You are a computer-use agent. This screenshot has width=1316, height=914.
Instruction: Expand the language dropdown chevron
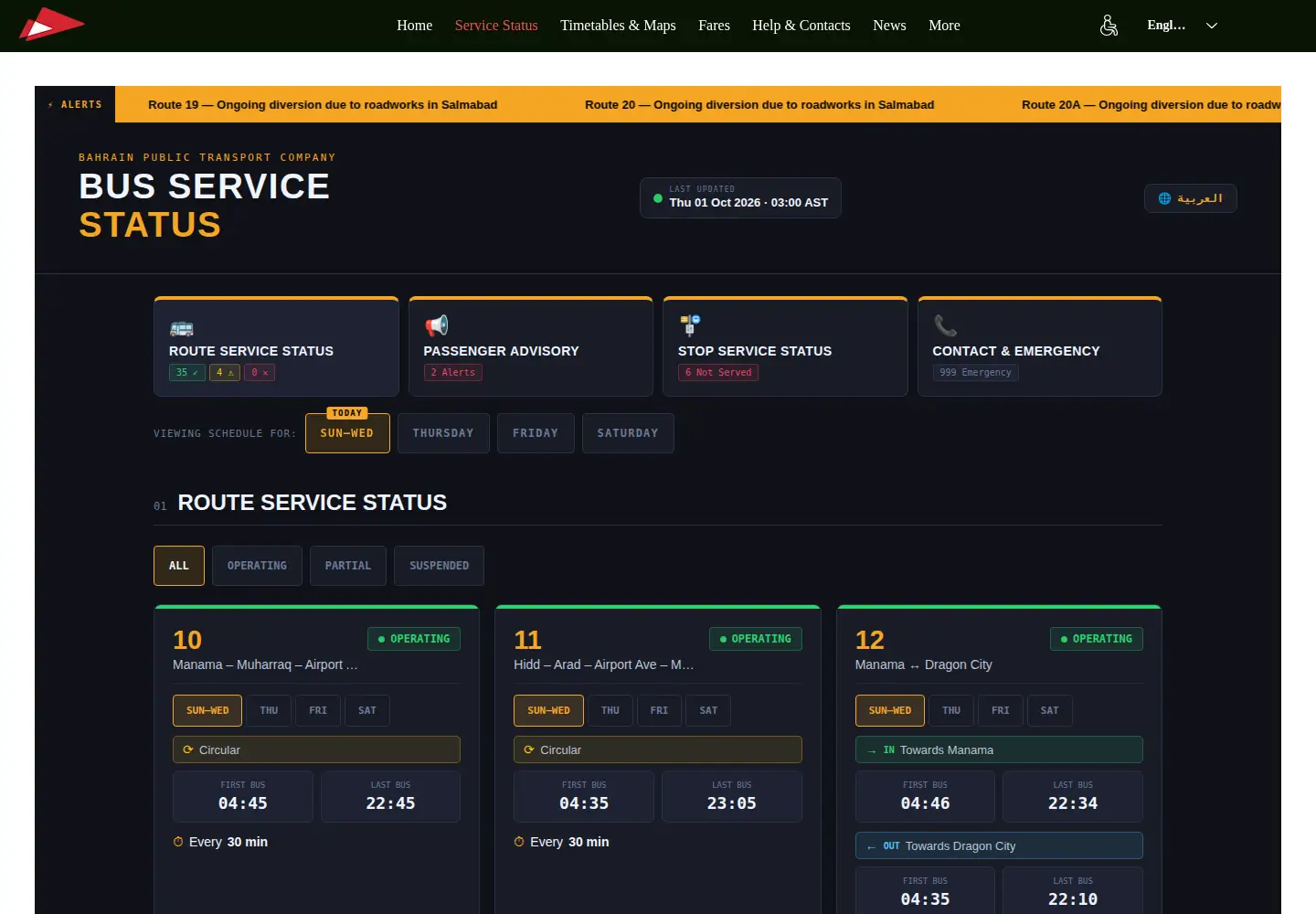coord(1212,26)
